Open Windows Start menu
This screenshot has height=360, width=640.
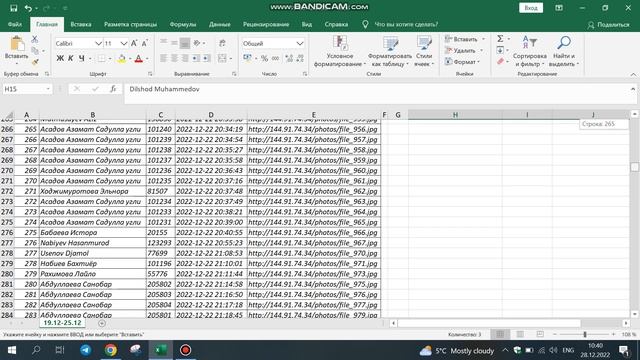pyautogui.click(x=12, y=350)
